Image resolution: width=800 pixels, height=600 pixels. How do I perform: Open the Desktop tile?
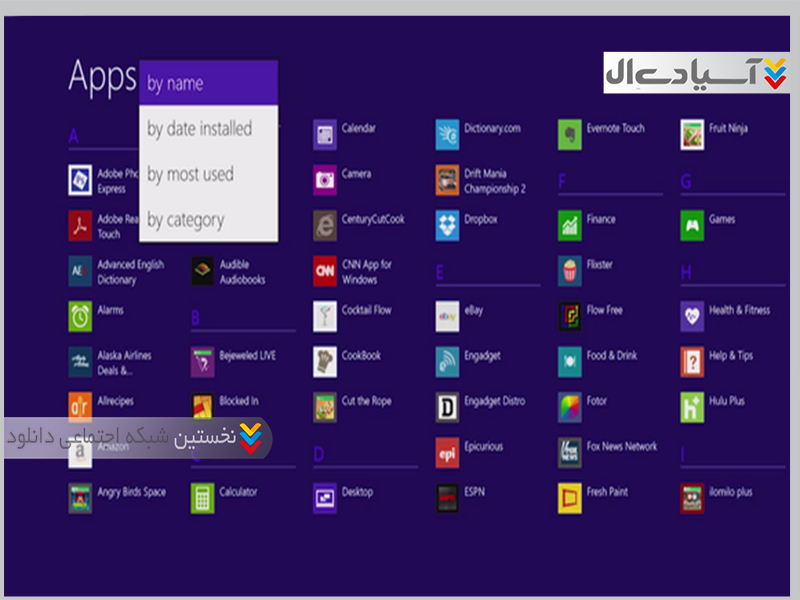(325, 498)
